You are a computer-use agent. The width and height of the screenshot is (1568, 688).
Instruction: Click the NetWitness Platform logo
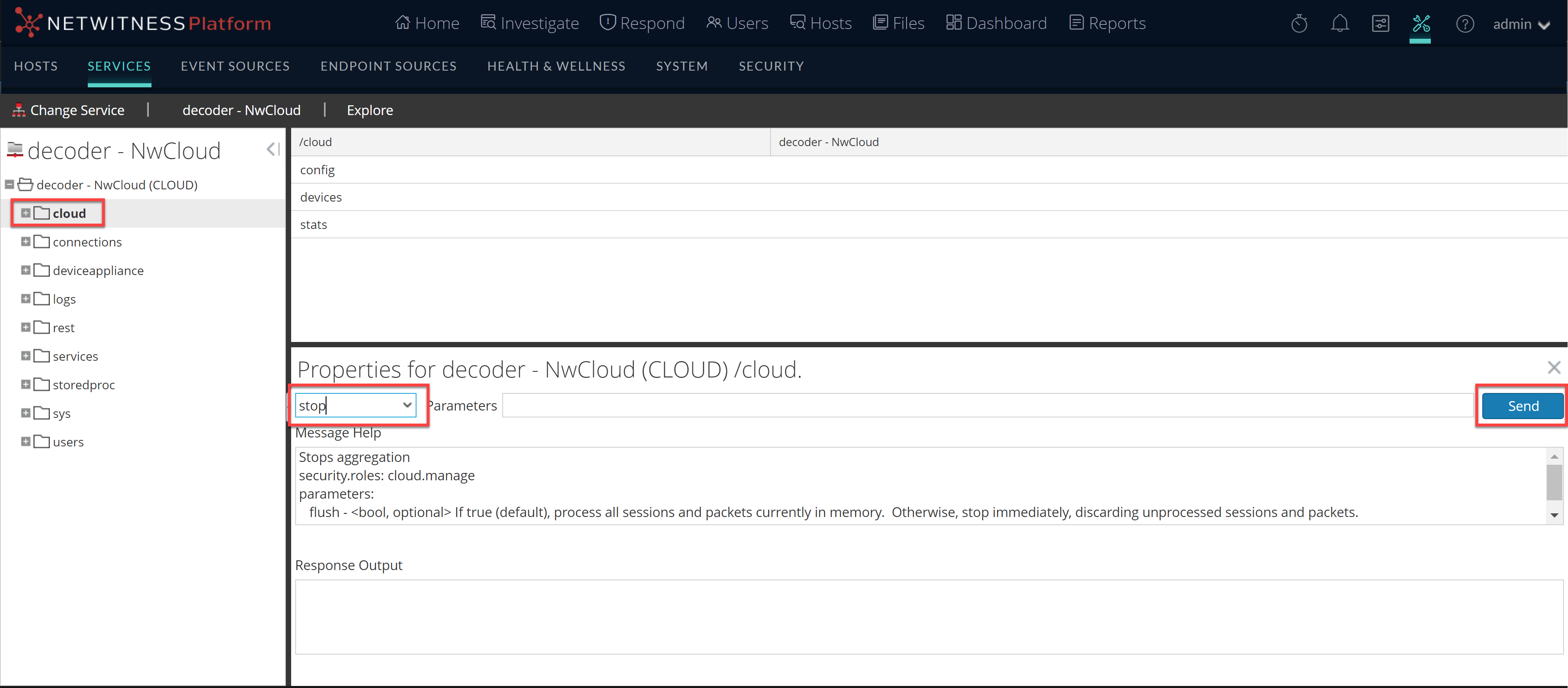tap(143, 23)
